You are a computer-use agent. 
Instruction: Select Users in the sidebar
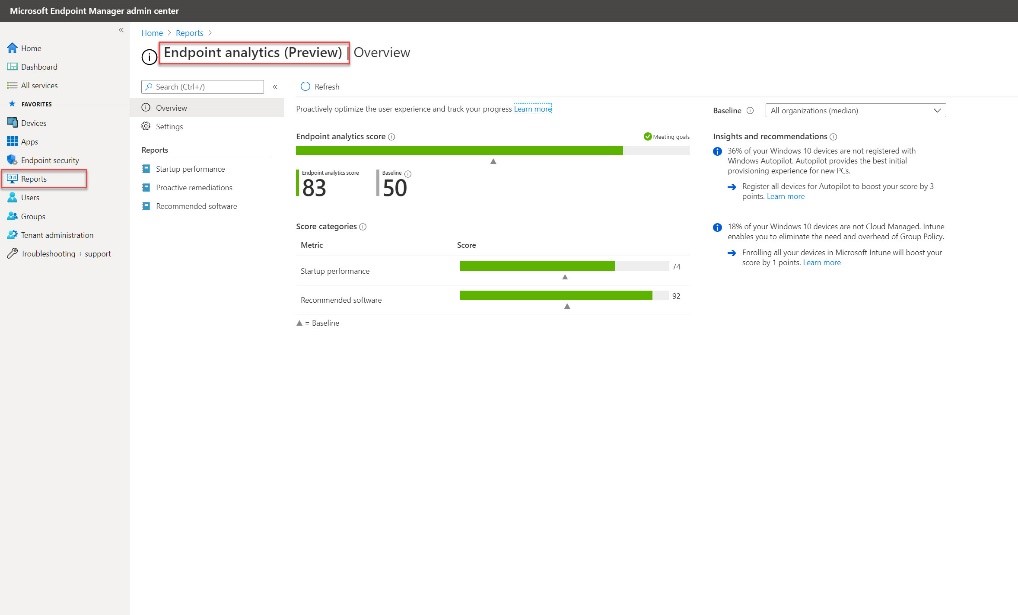click(x=30, y=197)
